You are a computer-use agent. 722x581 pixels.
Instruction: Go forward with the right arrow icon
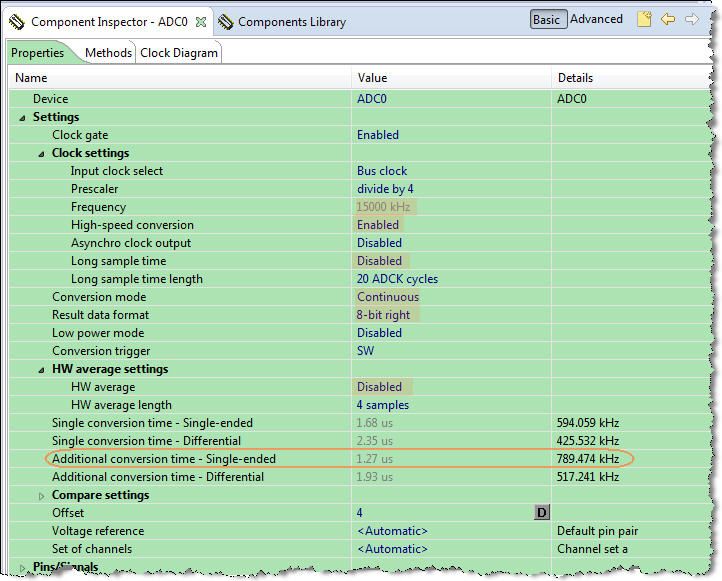692,19
